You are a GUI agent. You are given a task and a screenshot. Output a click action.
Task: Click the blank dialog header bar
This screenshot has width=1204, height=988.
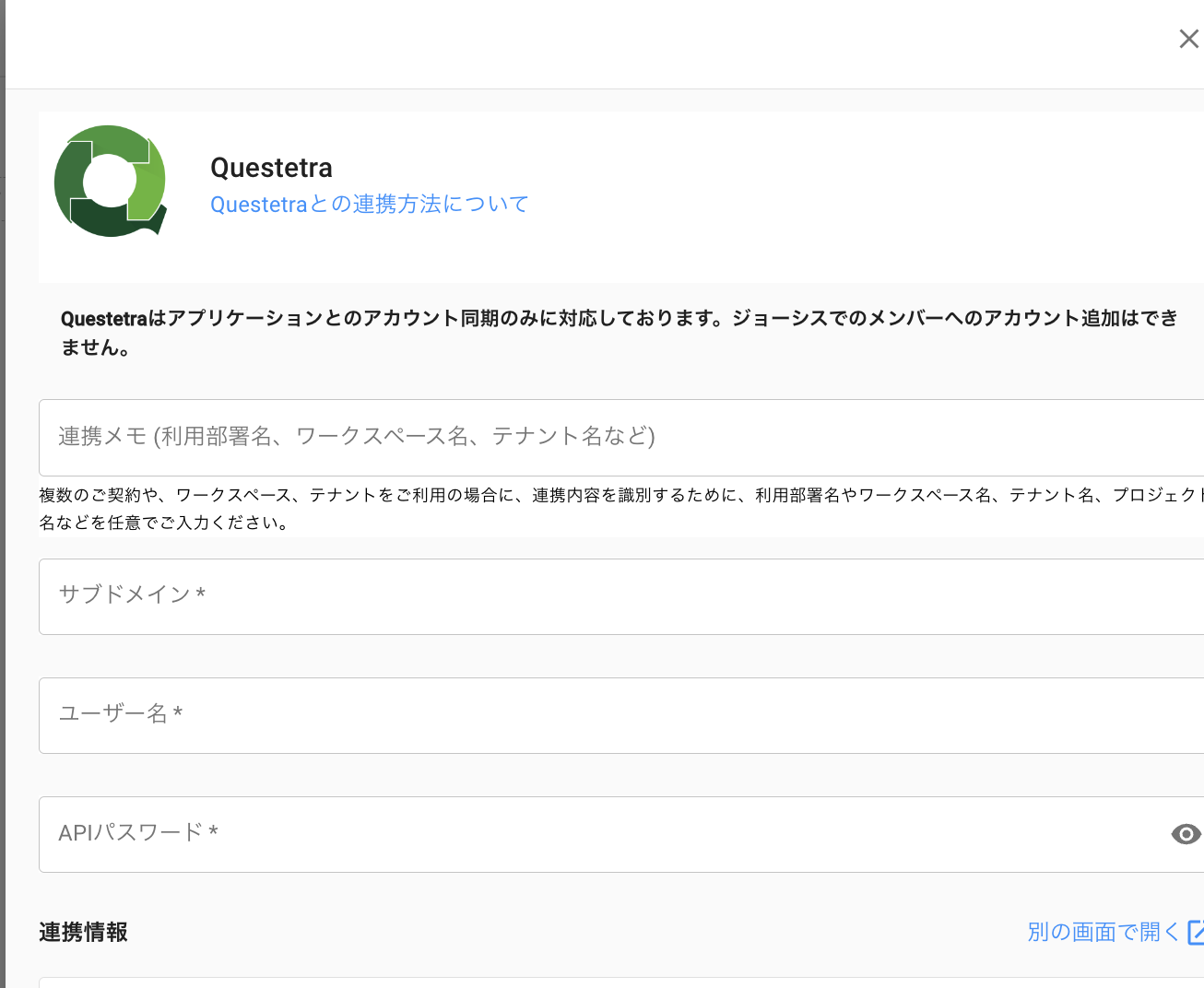coord(590,44)
